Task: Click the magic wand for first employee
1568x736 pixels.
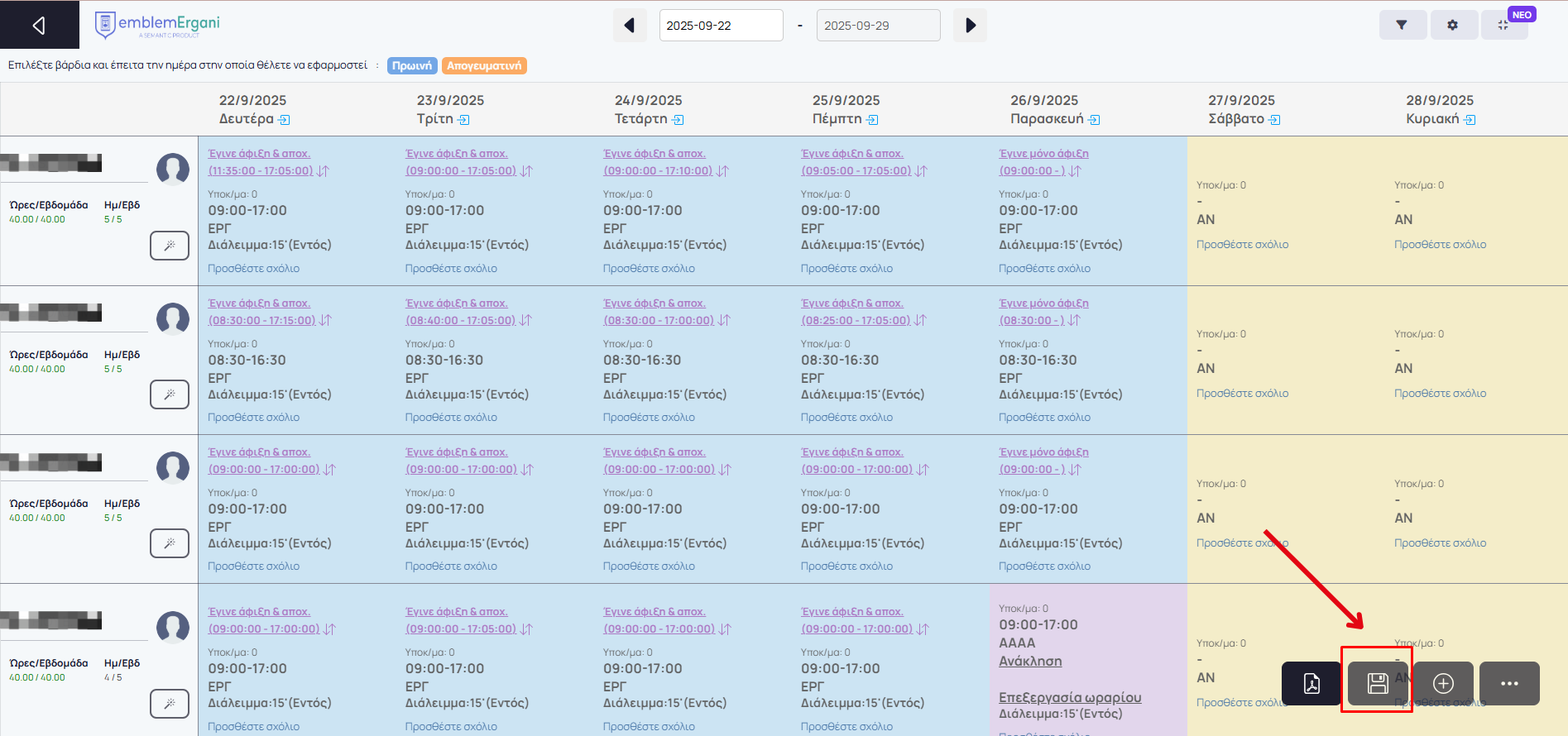Action: tap(170, 246)
